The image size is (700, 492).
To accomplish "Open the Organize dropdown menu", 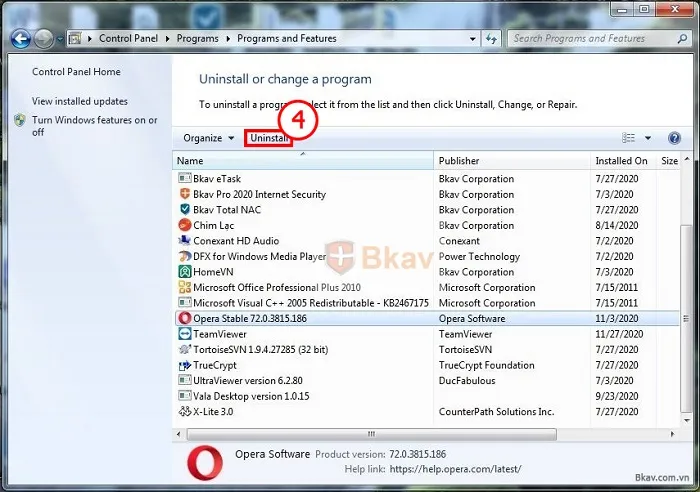I will coord(208,138).
